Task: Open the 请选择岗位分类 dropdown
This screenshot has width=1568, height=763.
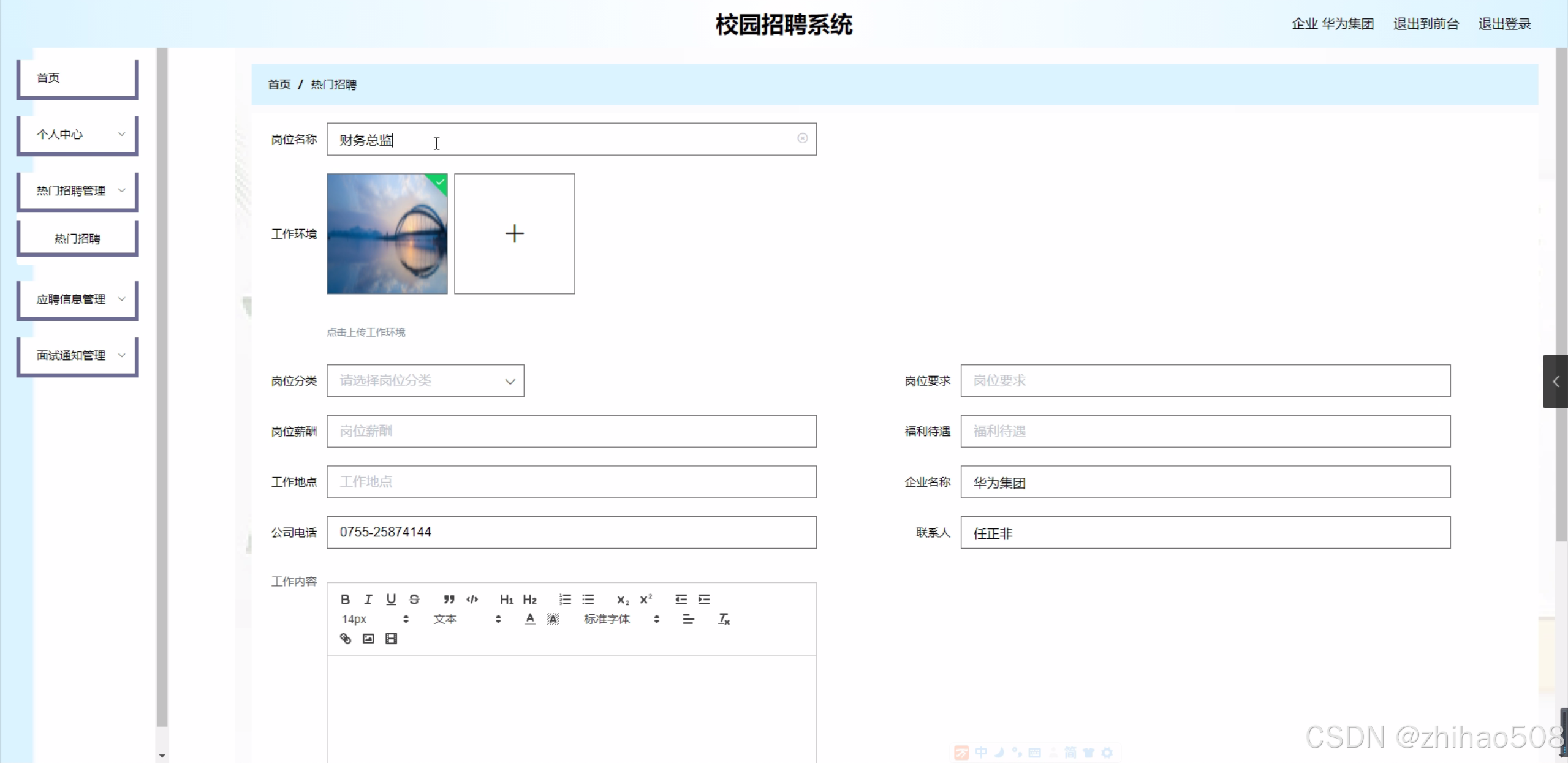Action: coord(425,381)
